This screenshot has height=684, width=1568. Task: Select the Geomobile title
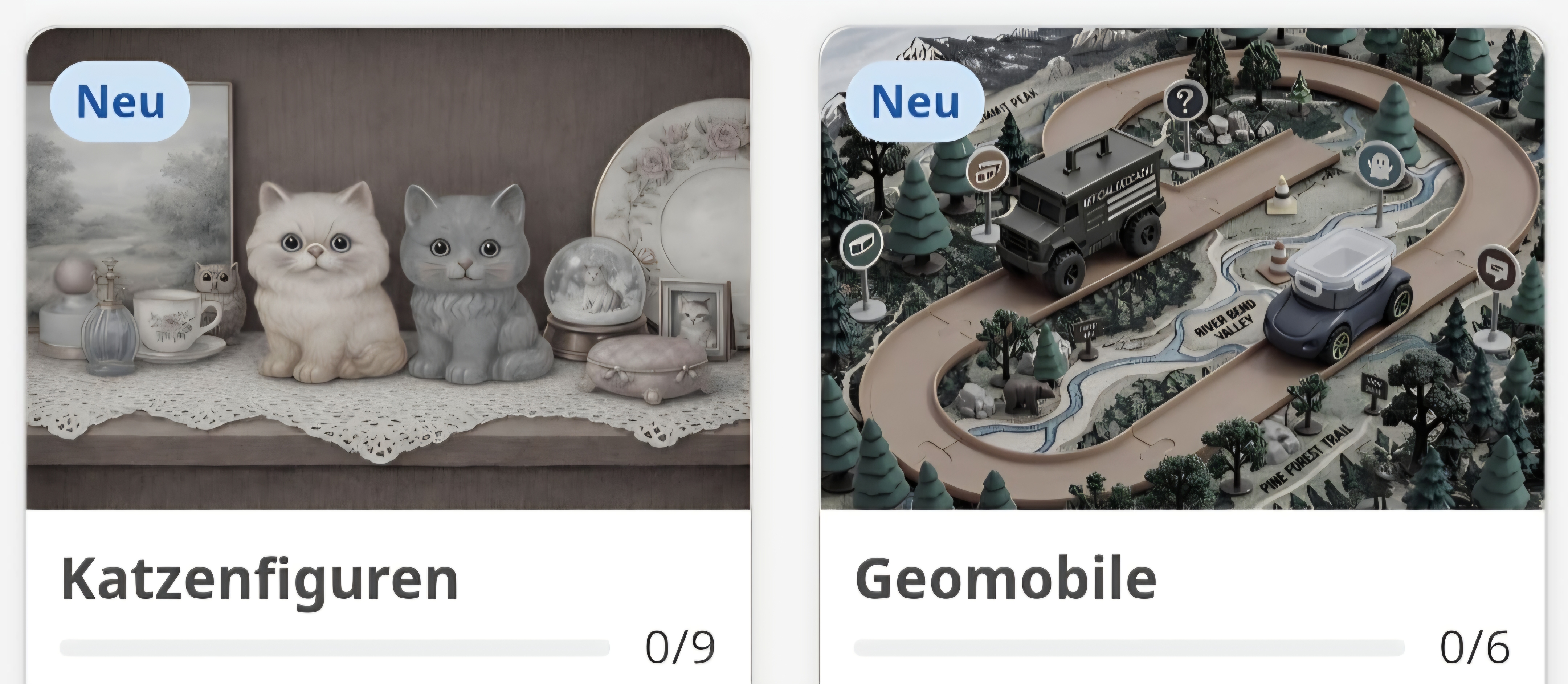[1005, 579]
